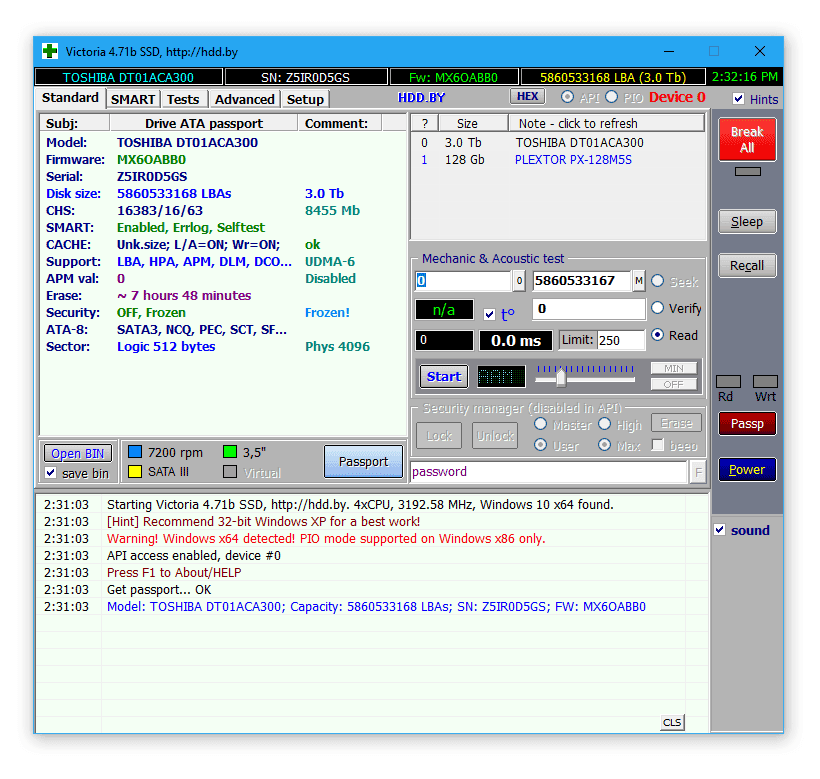Clear the log with CLS button

coord(672,722)
